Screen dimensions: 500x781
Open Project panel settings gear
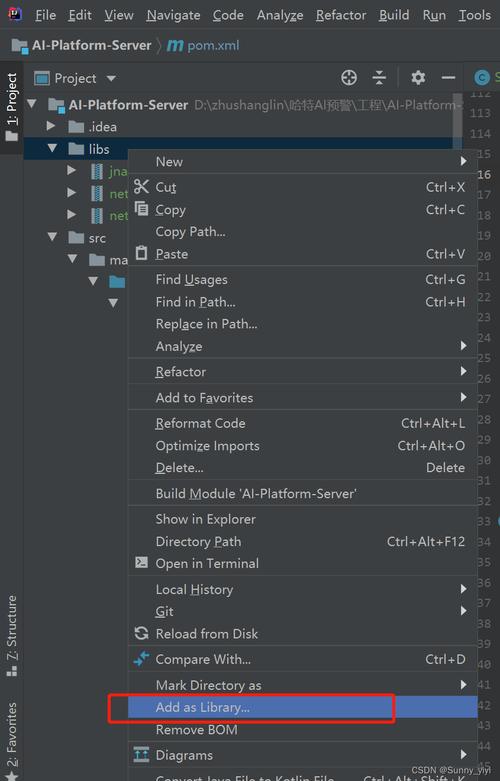(418, 78)
